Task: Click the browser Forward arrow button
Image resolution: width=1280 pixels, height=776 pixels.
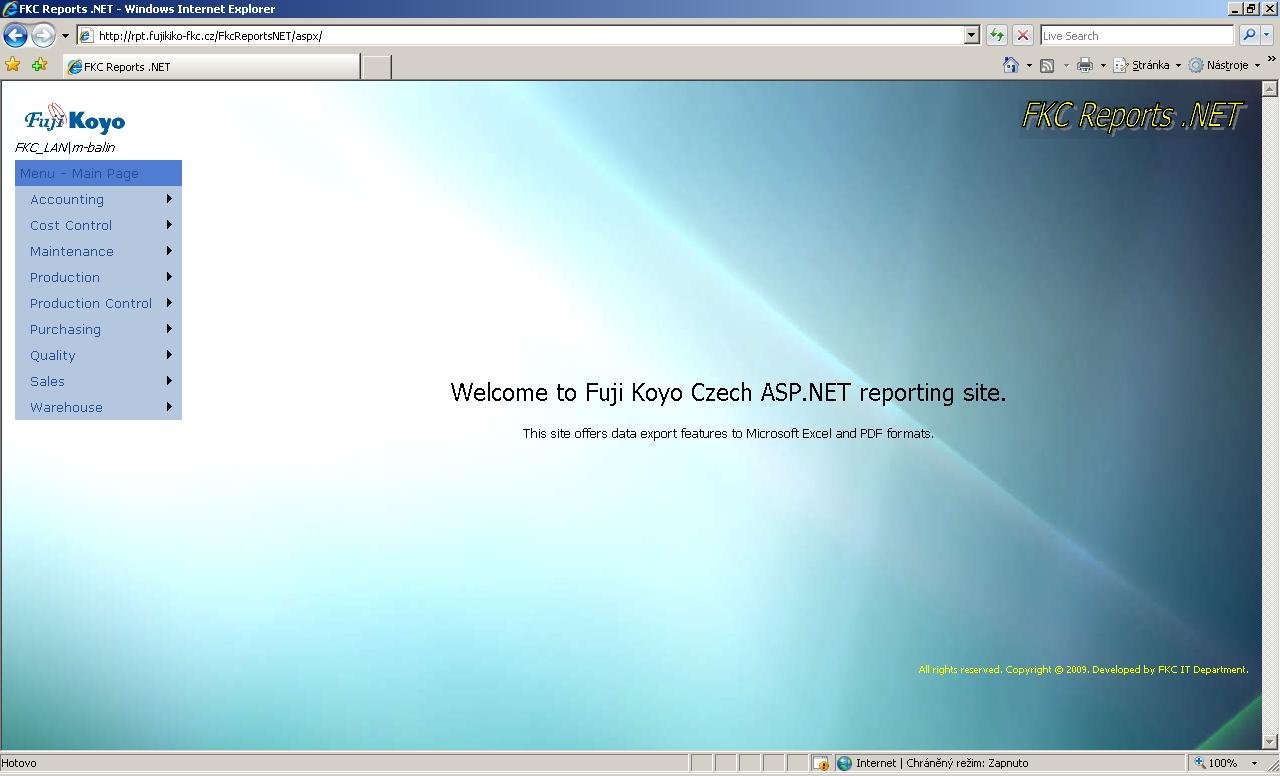Action: pyautogui.click(x=43, y=35)
